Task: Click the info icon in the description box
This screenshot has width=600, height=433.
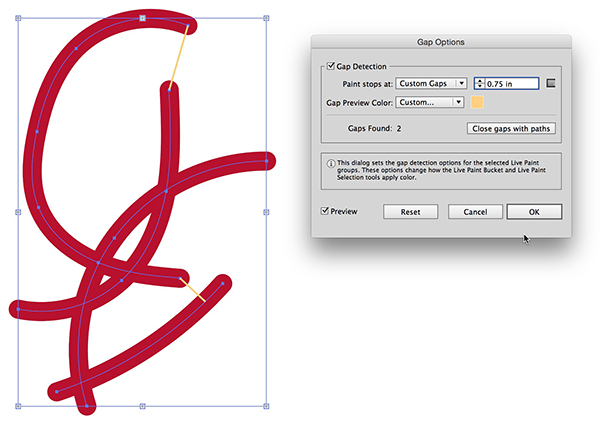Action: (x=331, y=164)
